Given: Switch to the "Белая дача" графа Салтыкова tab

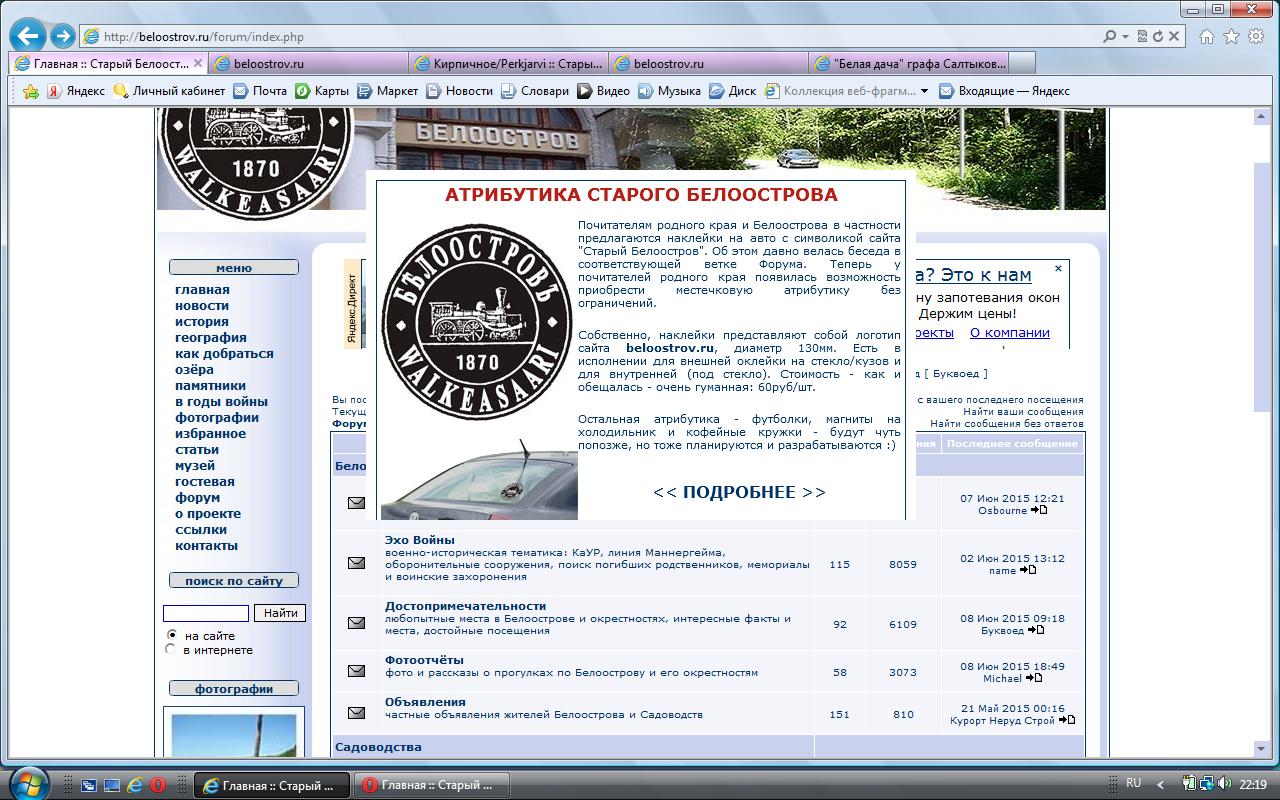Looking at the screenshot, I should pyautogui.click(x=910, y=63).
